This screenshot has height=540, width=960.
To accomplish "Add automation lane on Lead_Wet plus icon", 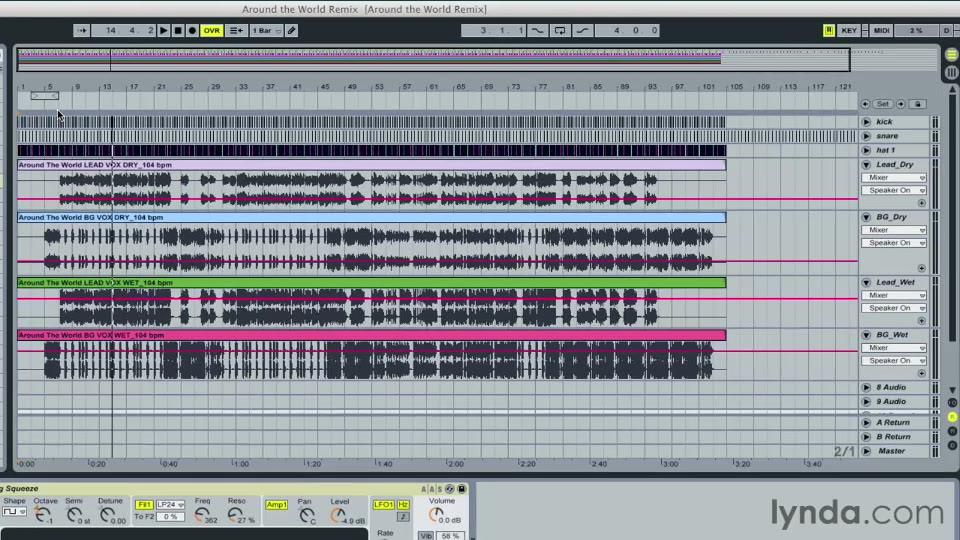I will coord(921,321).
